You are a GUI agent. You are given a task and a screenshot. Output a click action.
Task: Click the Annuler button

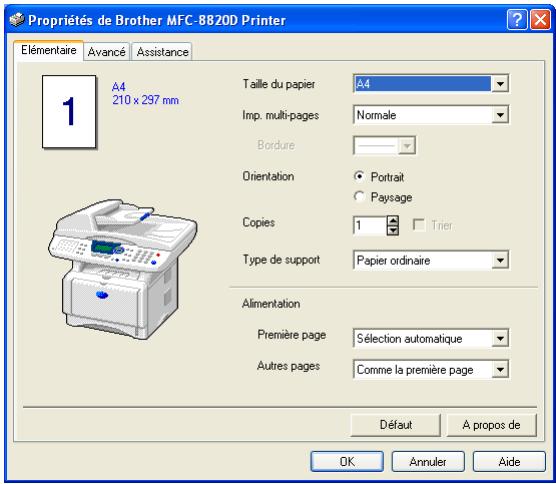pos(428,461)
